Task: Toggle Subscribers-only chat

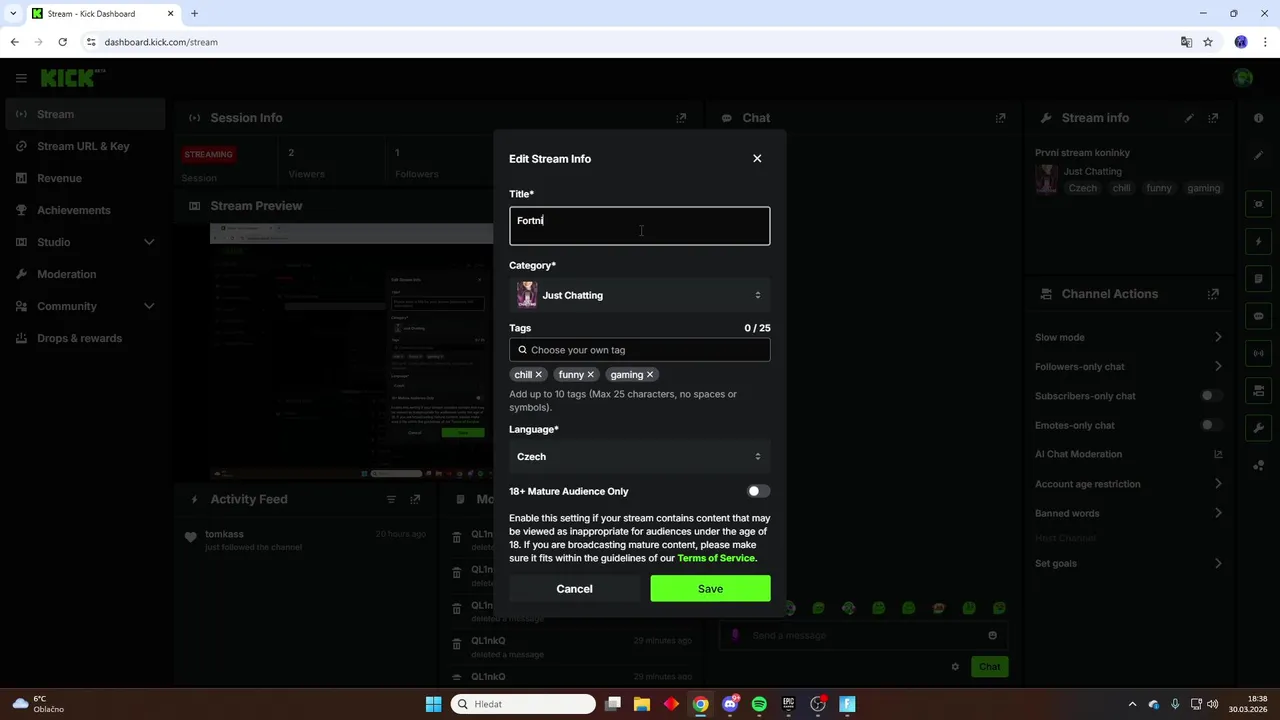Action: click(x=1211, y=396)
